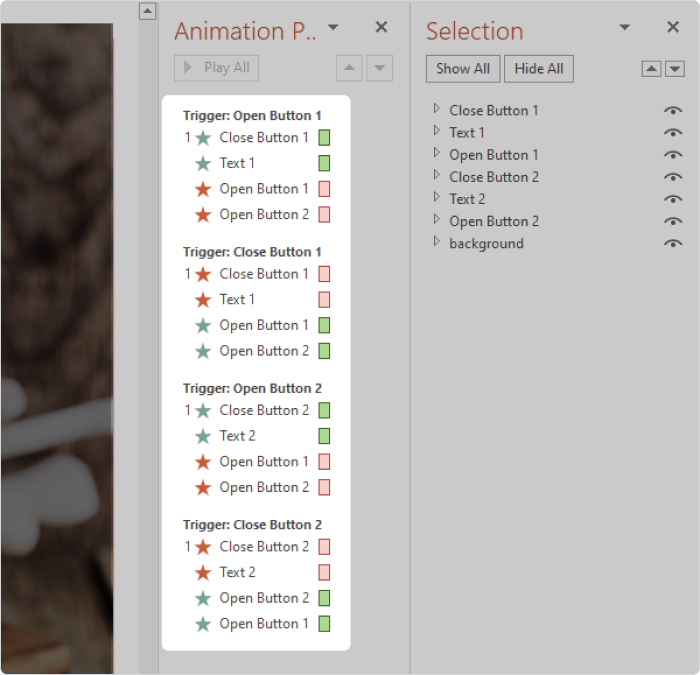Viewport: 700px width, 675px height.
Task: Select Trigger: Open Button 1 heading
Action: [252, 116]
